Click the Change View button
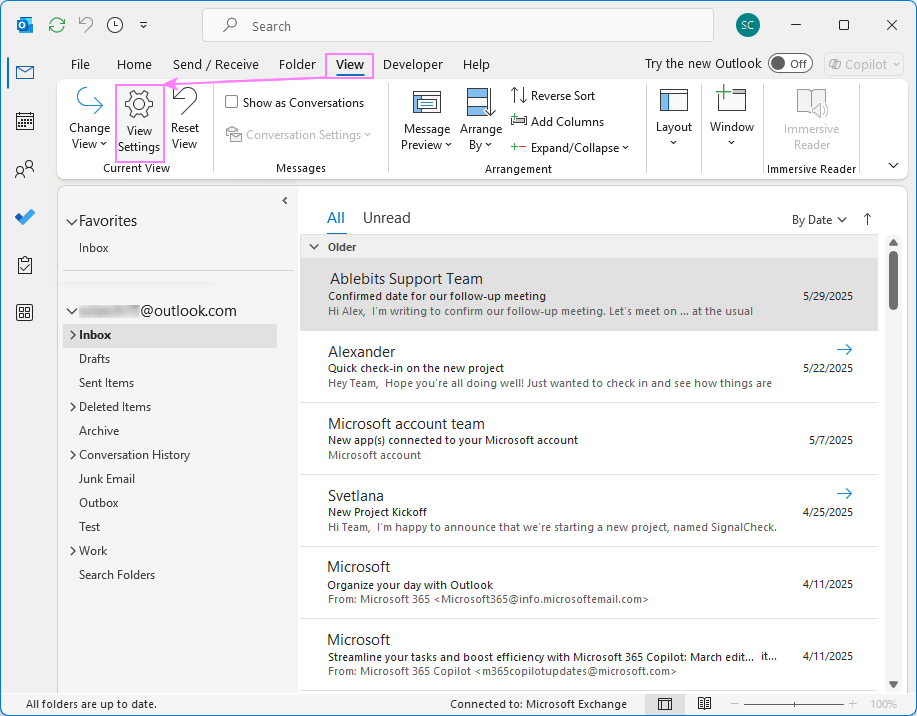Screen dimensions: 917x716 click(89, 119)
